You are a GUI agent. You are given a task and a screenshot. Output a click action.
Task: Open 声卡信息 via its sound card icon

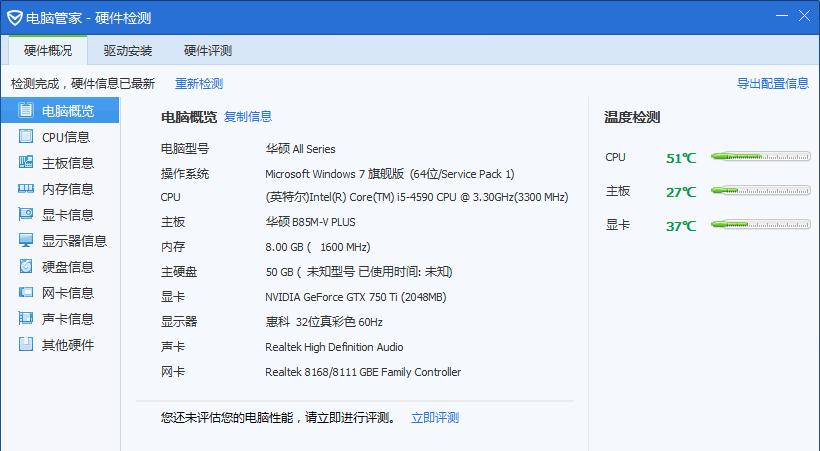26,318
